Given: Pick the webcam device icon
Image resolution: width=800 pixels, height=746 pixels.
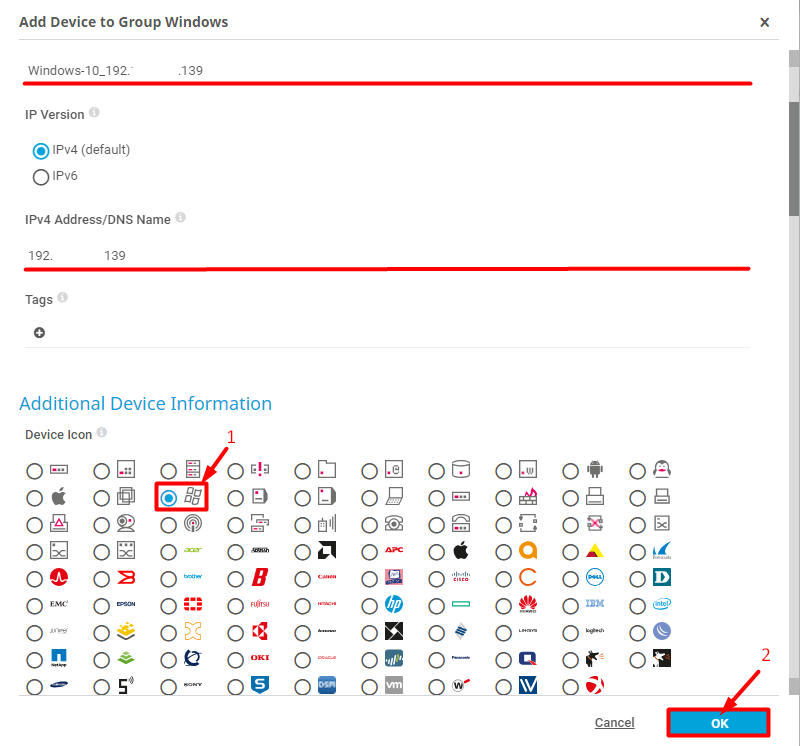Looking at the screenshot, I should pos(126,524).
